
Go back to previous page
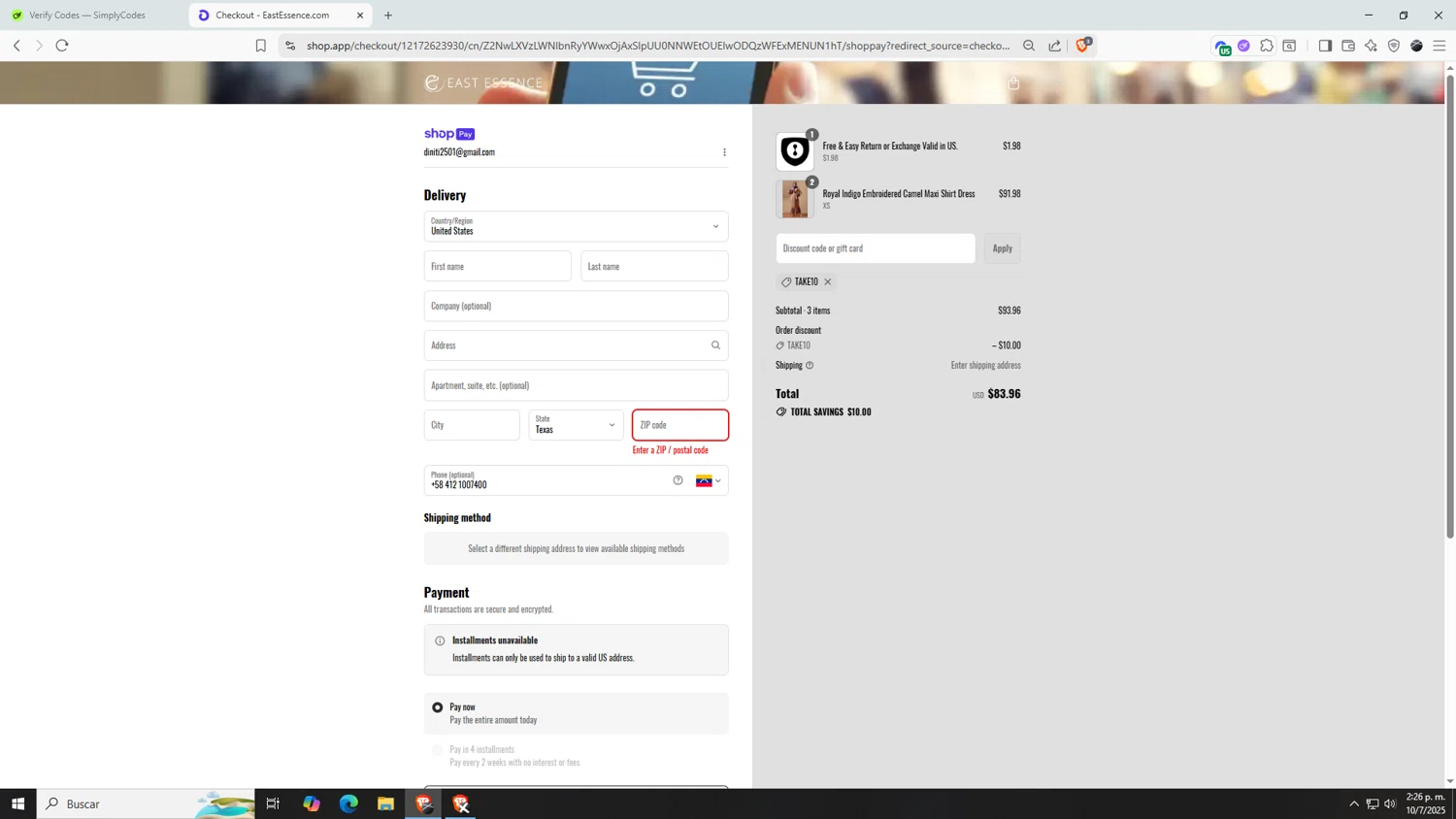[17, 46]
